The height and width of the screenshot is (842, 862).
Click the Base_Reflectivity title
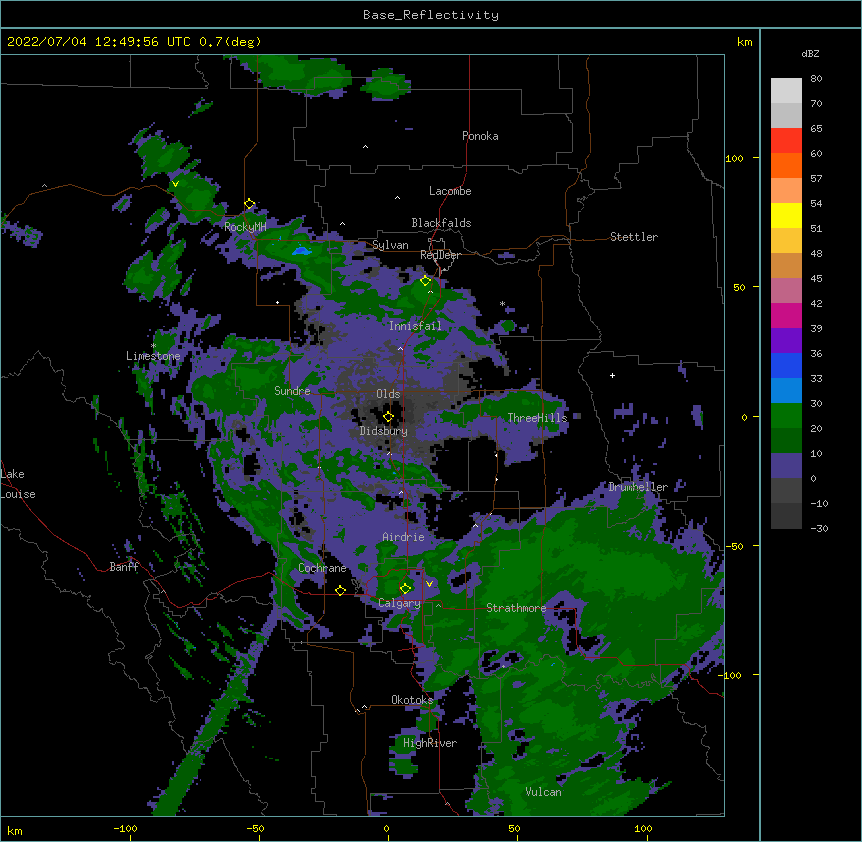pos(431,15)
